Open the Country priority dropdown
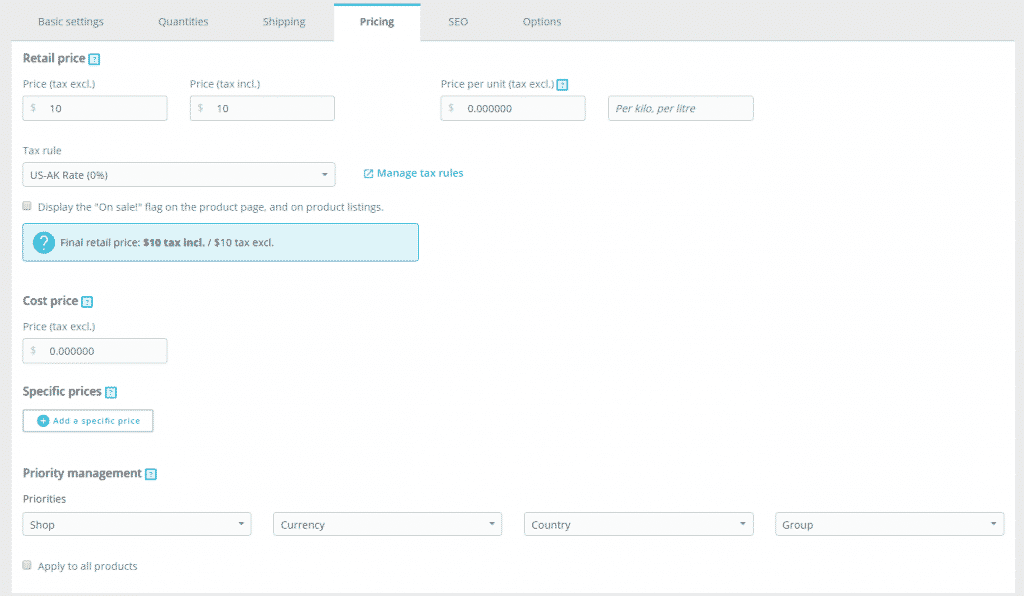Viewport: 1024px width, 596px height. point(638,523)
